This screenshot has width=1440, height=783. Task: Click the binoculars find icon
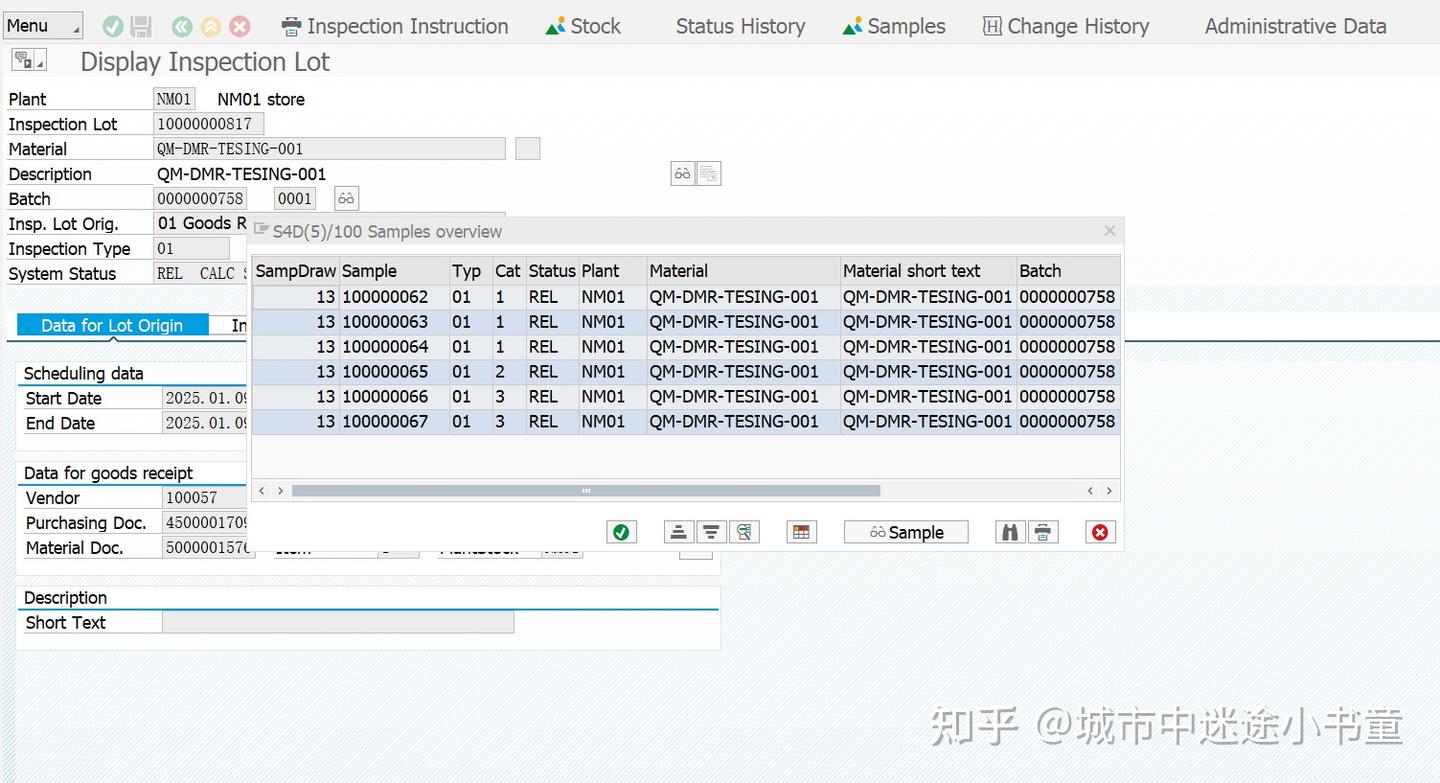1010,532
